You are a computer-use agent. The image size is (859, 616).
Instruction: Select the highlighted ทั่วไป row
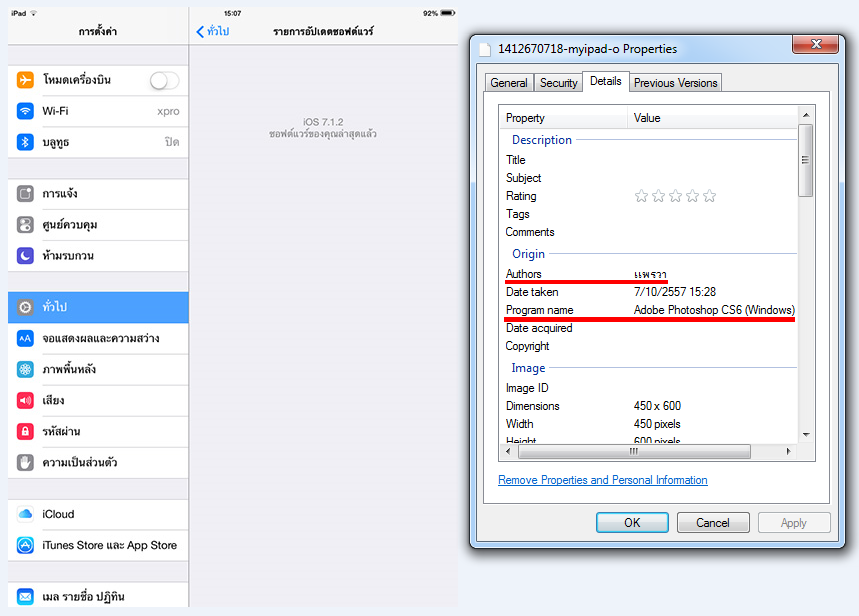tap(98, 307)
